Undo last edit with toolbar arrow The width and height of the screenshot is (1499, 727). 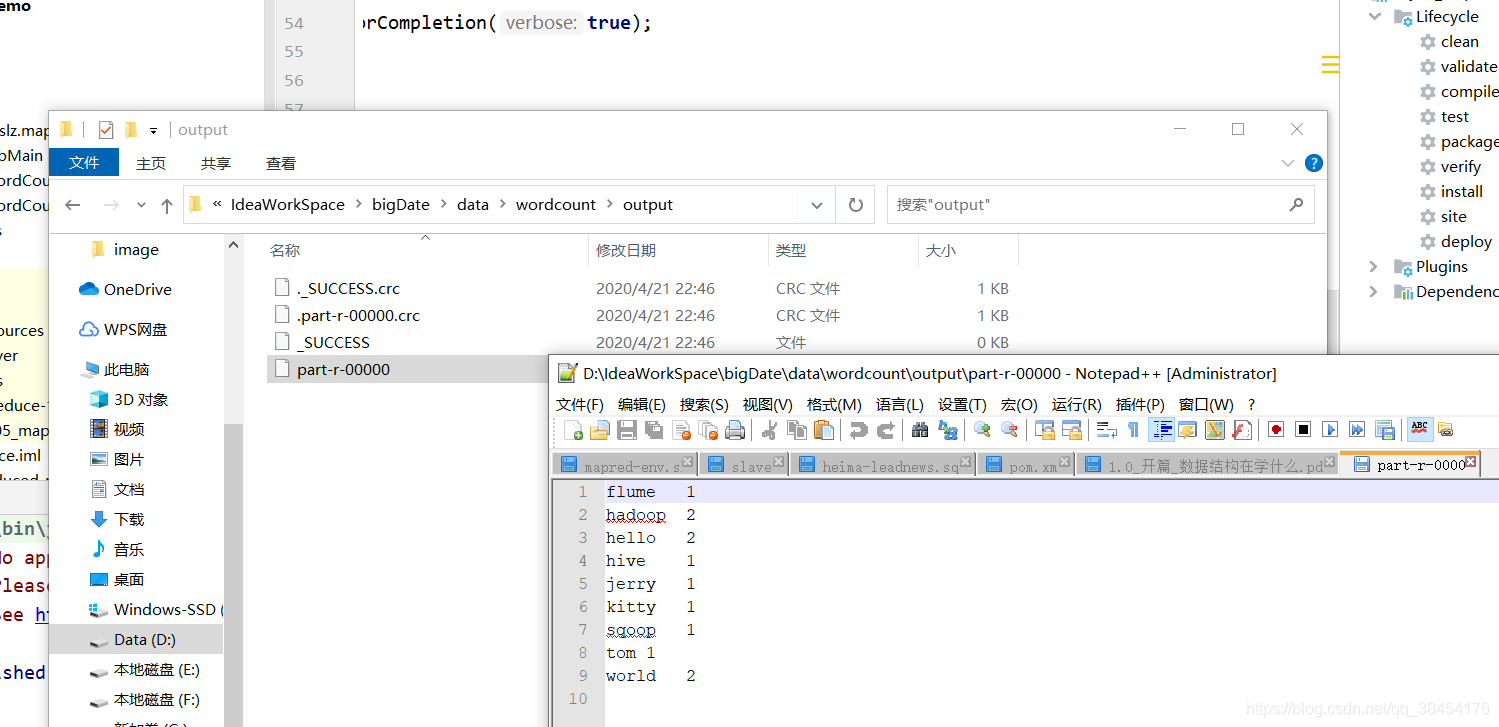point(858,430)
